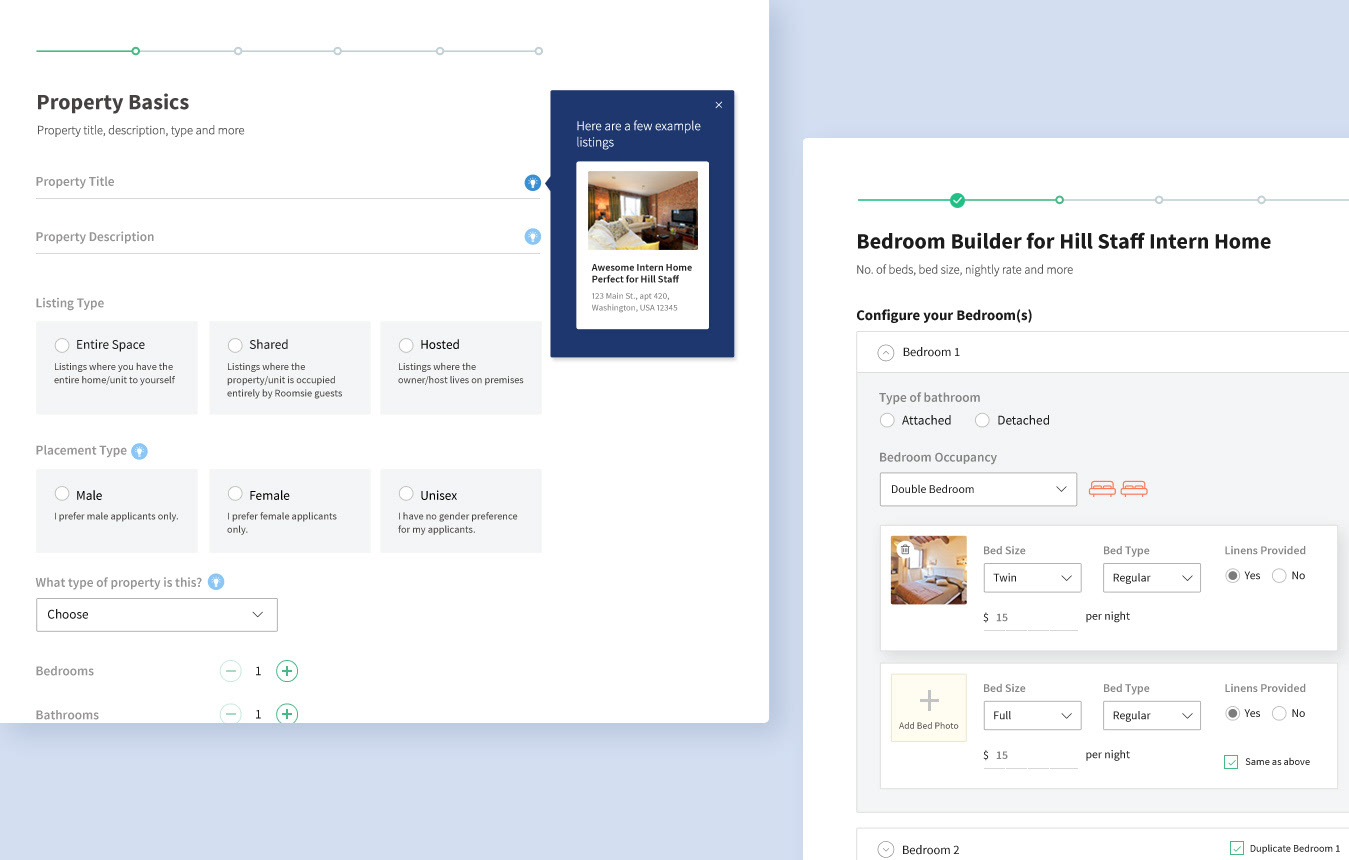Click the current green step in Property Basics progress
This screenshot has width=1349, height=860.
tap(136, 51)
